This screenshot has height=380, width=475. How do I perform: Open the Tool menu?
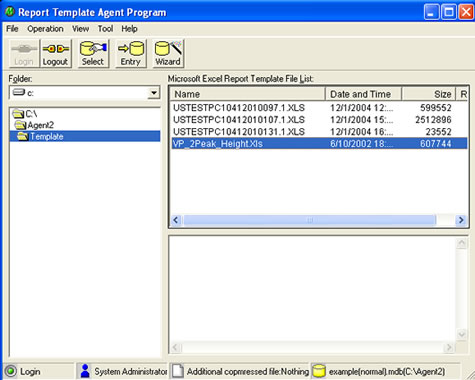coord(105,29)
